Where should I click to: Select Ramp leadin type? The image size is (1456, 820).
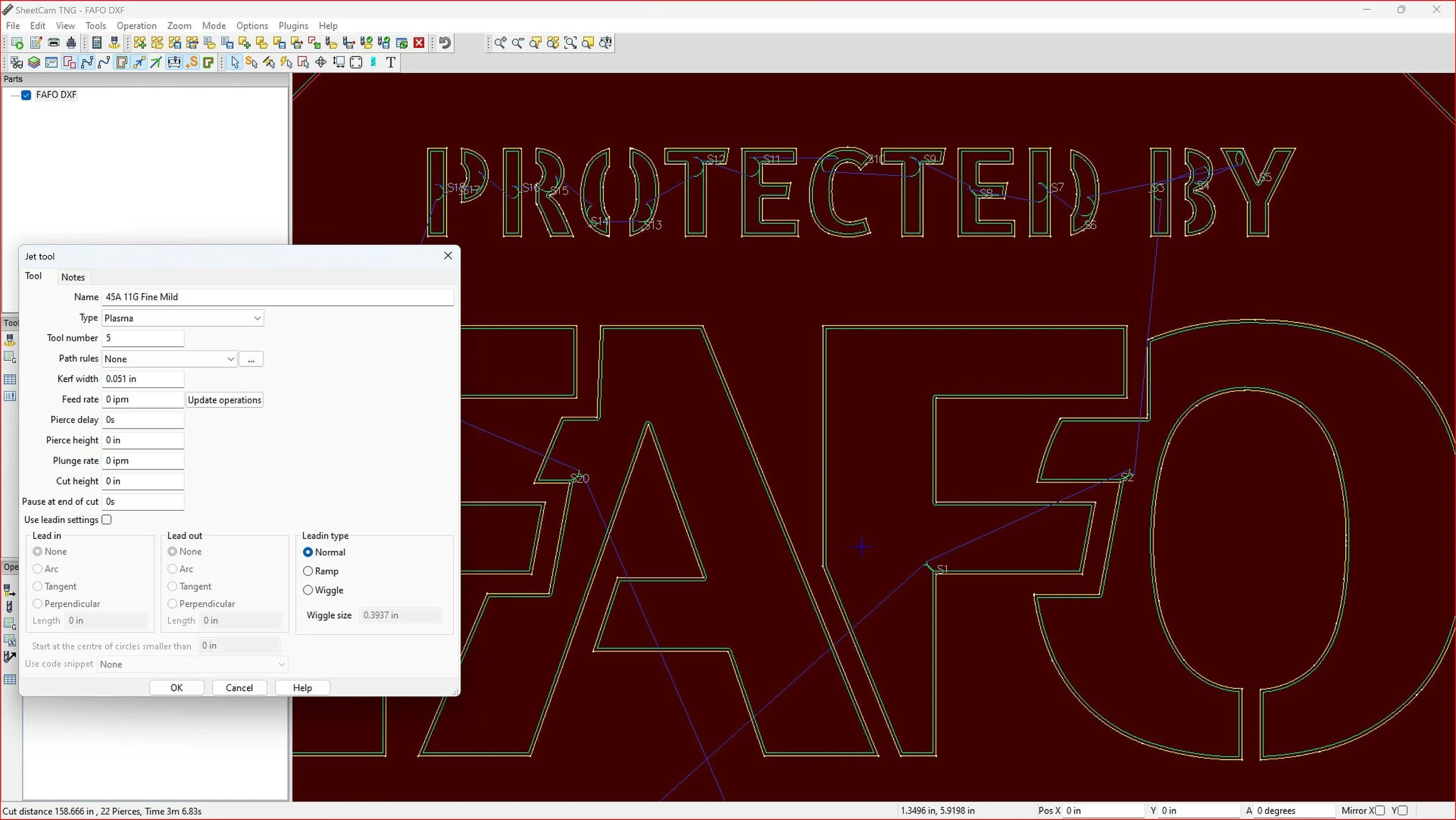pos(308,571)
